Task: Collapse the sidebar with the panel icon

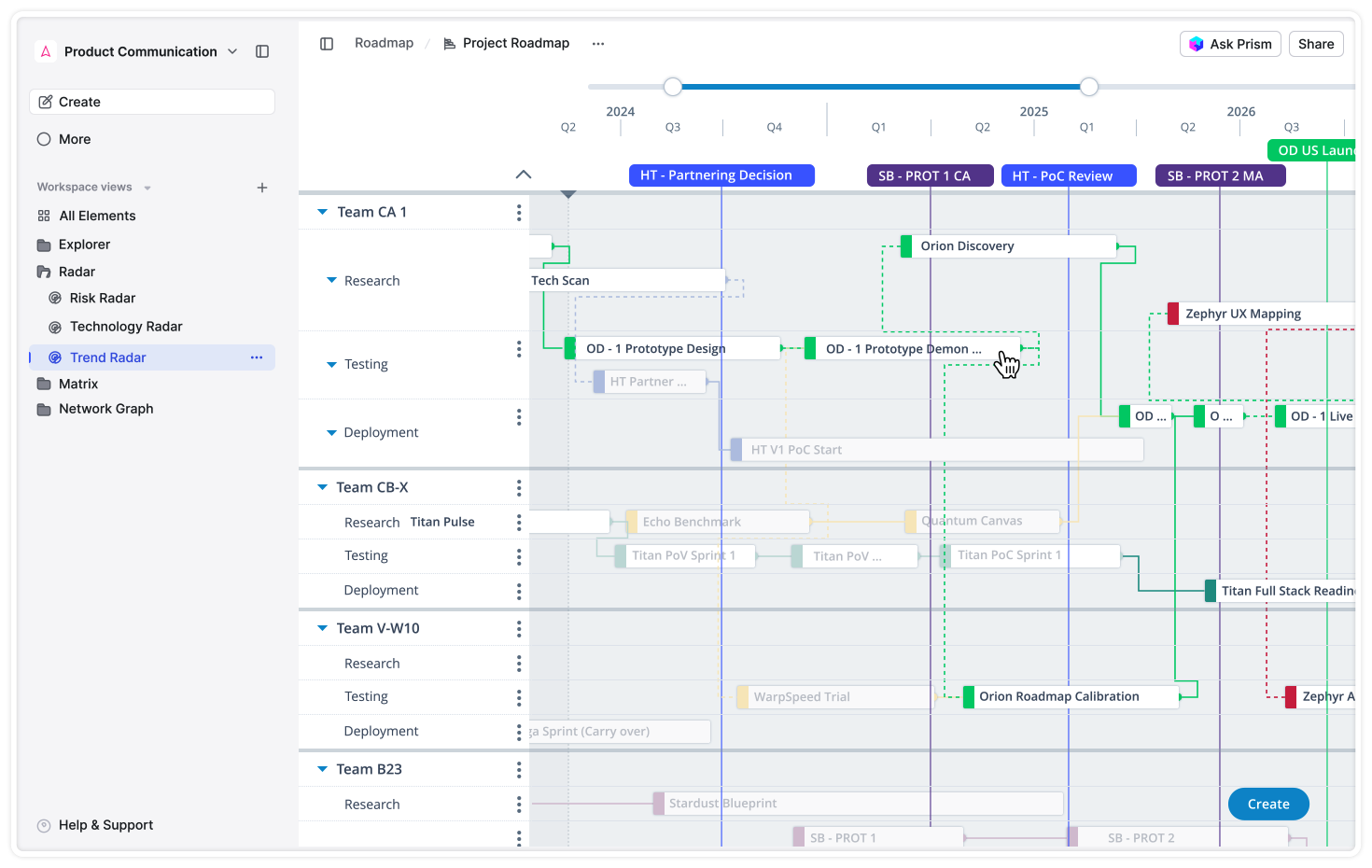Action: (x=262, y=51)
